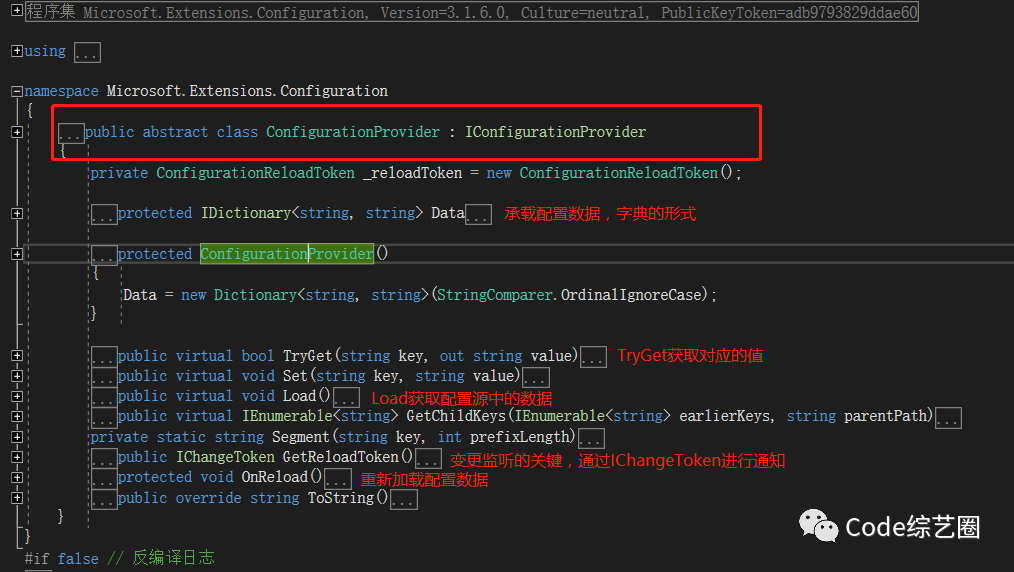Image resolution: width=1014 pixels, height=572 pixels.
Task: Expand the assembly info header region
Action: click(x=17, y=10)
